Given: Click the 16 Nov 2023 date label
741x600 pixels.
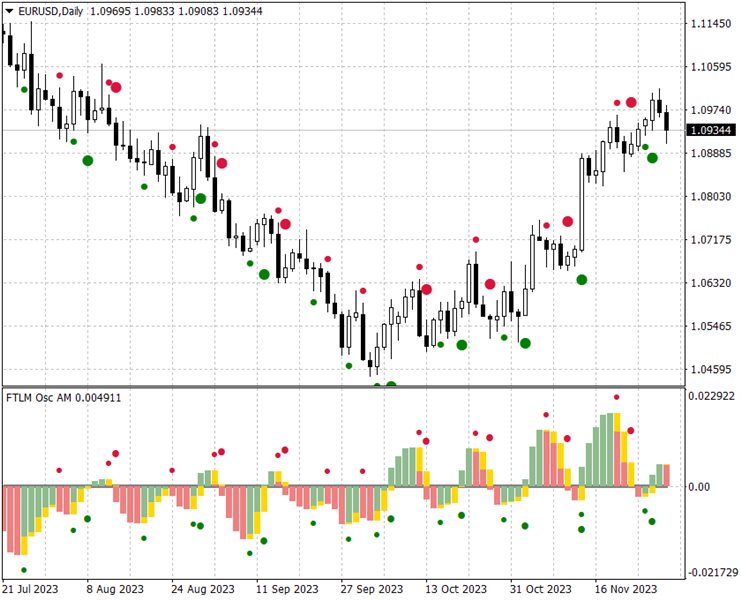Looking at the screenshot, I should click(626, 589).
